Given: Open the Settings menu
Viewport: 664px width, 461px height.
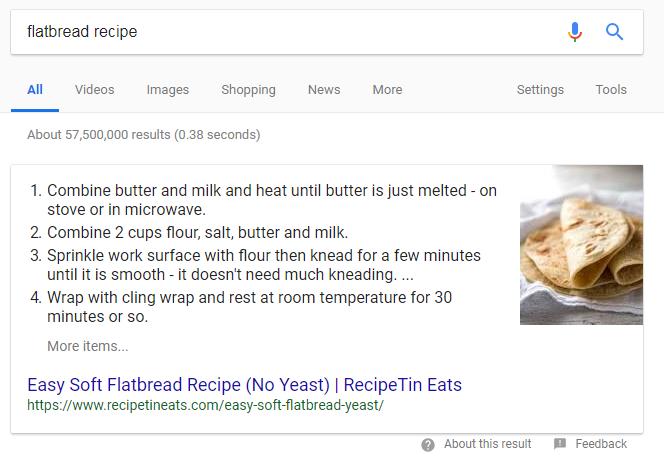Looking at the screenshot, I should coord(540,90).
